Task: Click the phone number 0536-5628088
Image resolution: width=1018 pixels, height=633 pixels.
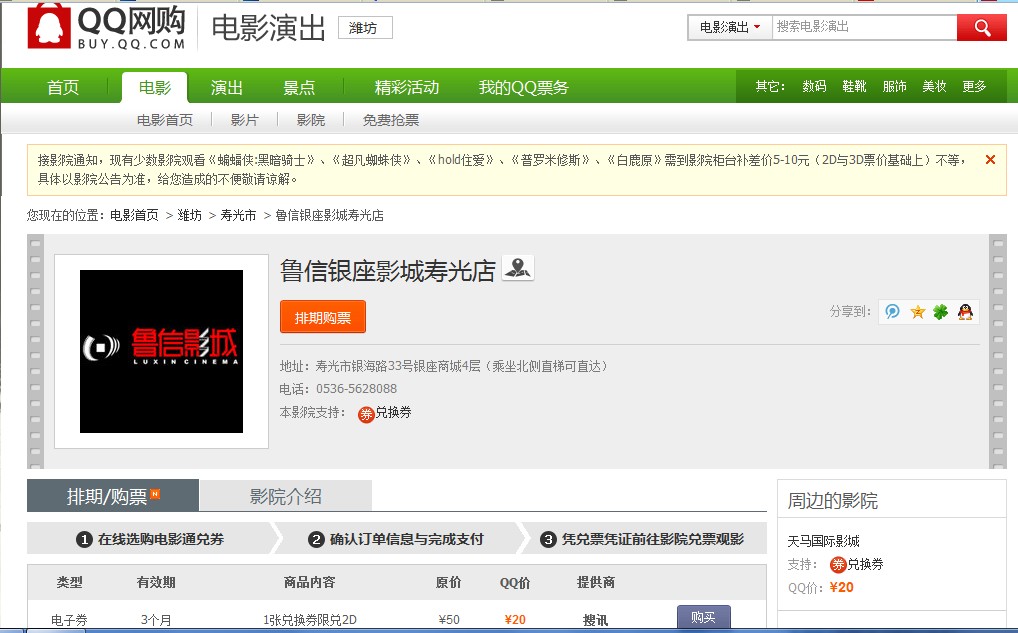Action: tap(356, 389)
